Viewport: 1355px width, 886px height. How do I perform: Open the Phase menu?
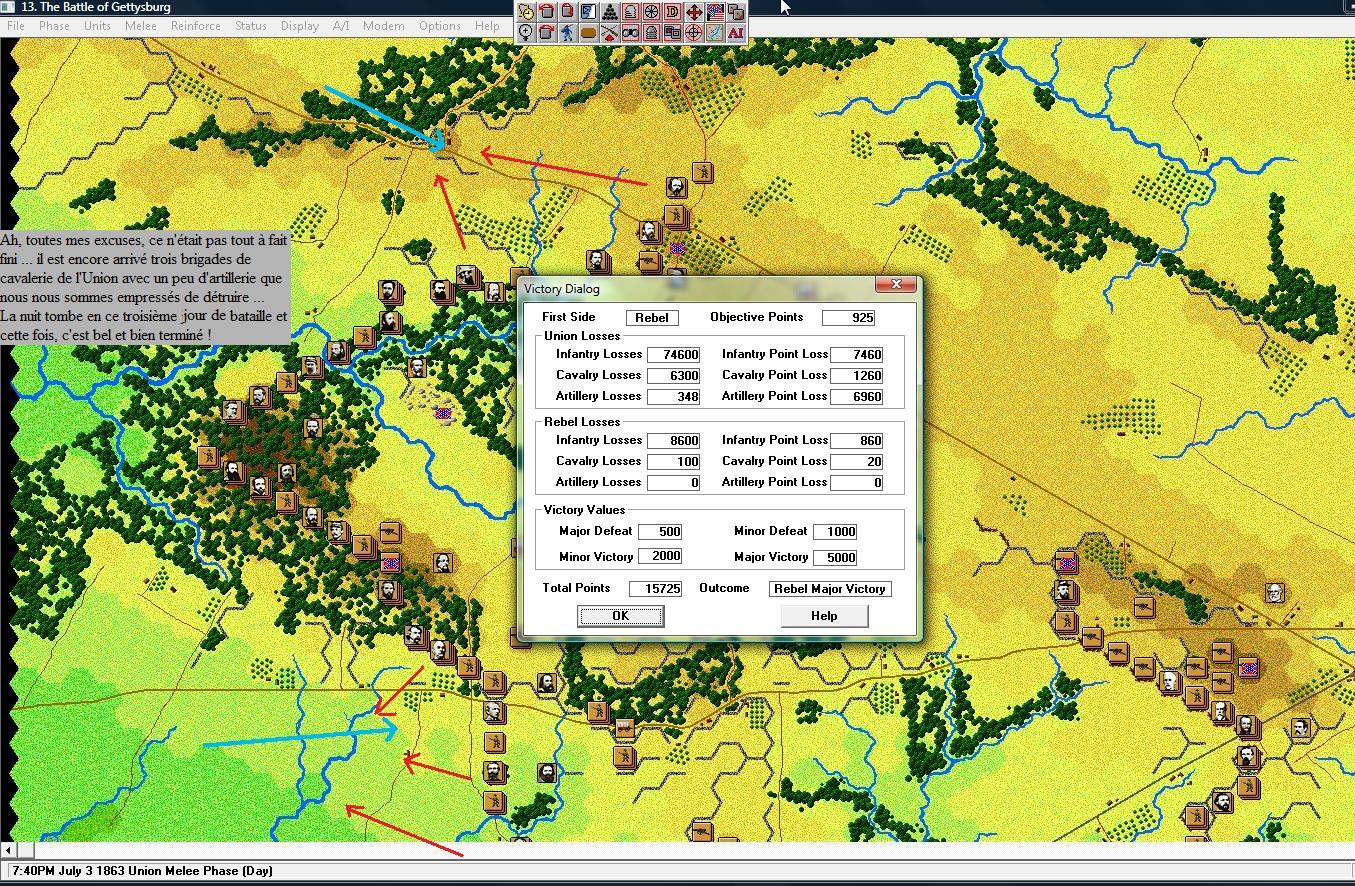[54, 25]
